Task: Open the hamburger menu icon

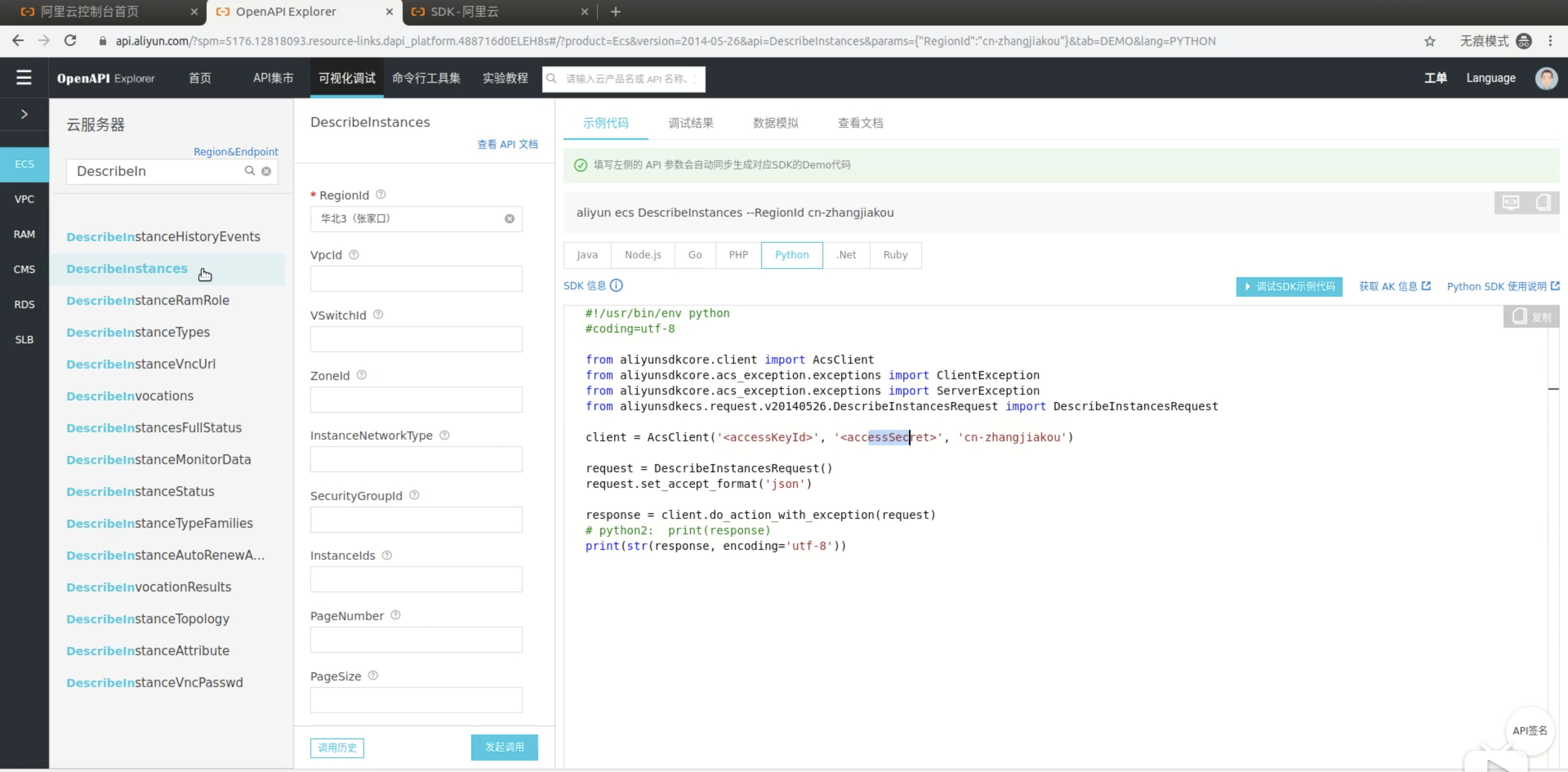Action: pyautogui.click(x=24, y=77)
